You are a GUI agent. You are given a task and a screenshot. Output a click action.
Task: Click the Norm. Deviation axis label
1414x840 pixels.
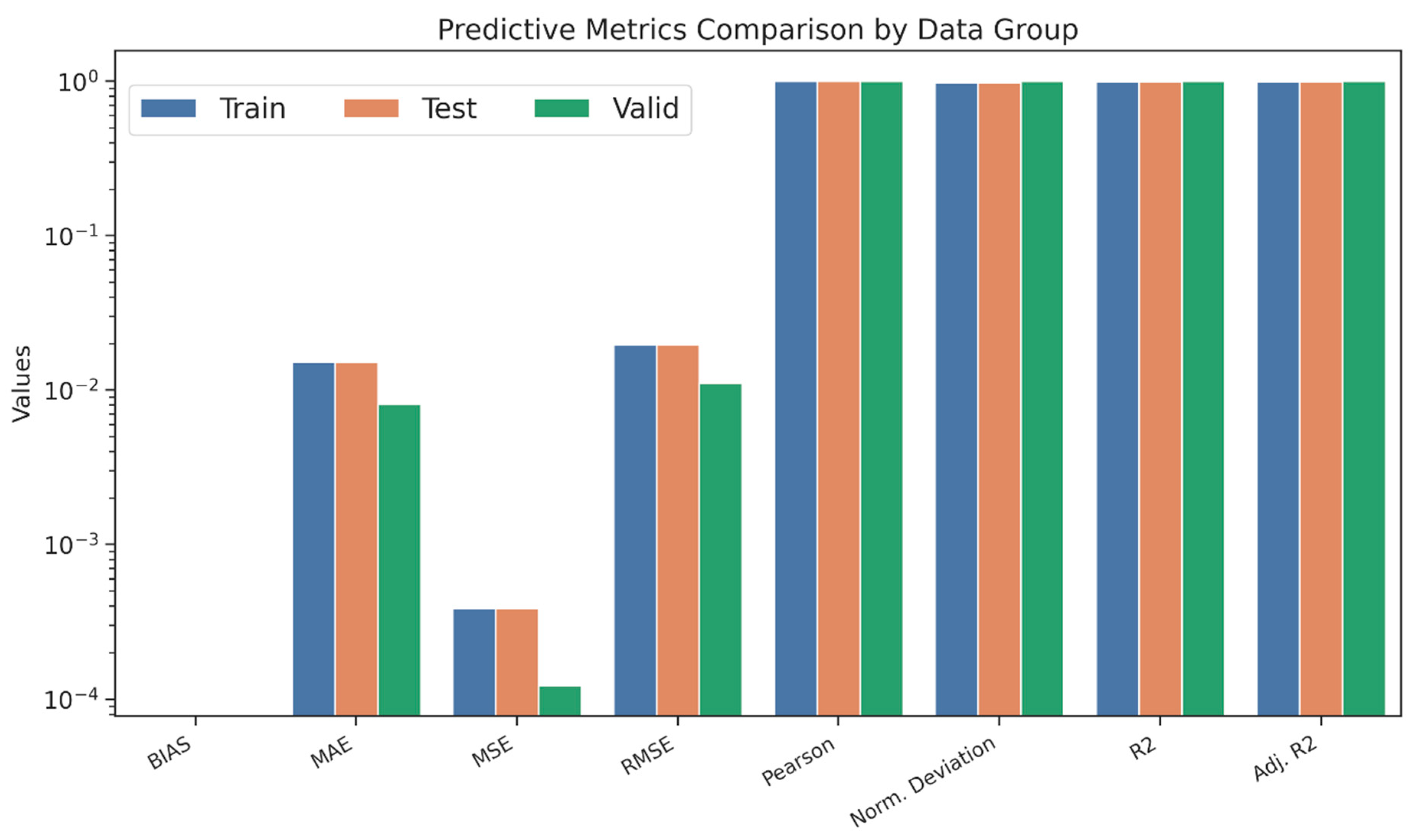pos(923,781)
